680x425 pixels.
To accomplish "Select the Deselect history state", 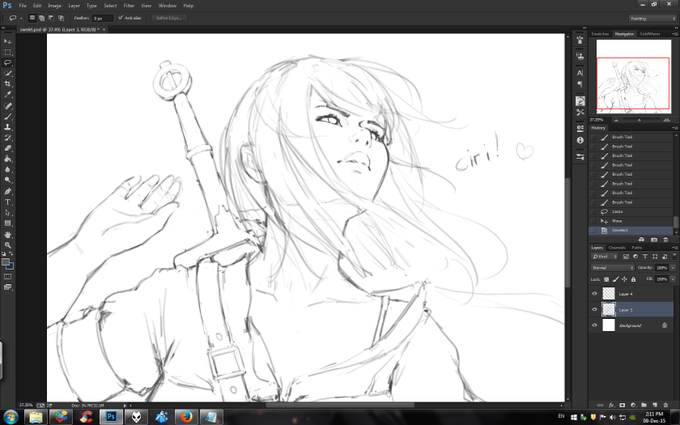I will coord(631,230).
